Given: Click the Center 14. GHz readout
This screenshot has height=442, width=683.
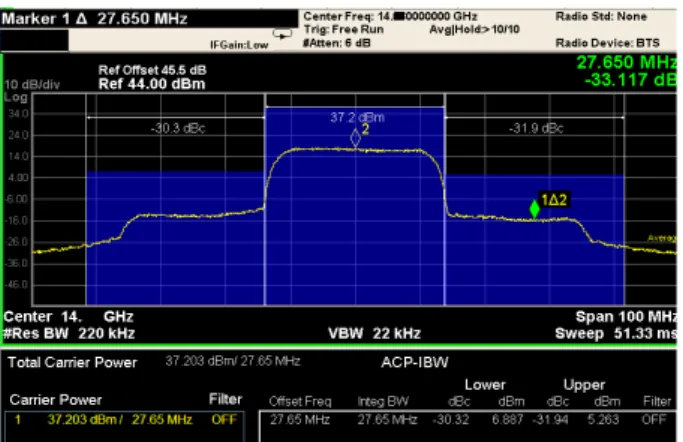Looking at the screenshot, I should click(x=68, y=317).
